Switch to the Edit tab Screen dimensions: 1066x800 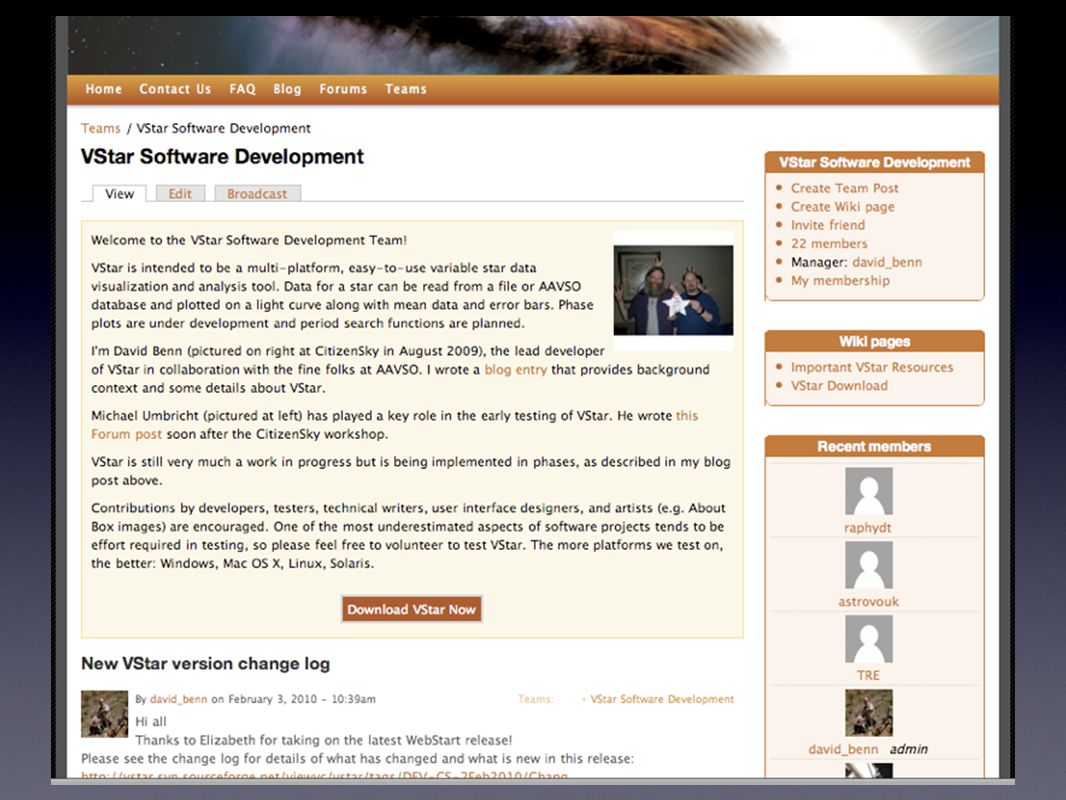[180, 194]
